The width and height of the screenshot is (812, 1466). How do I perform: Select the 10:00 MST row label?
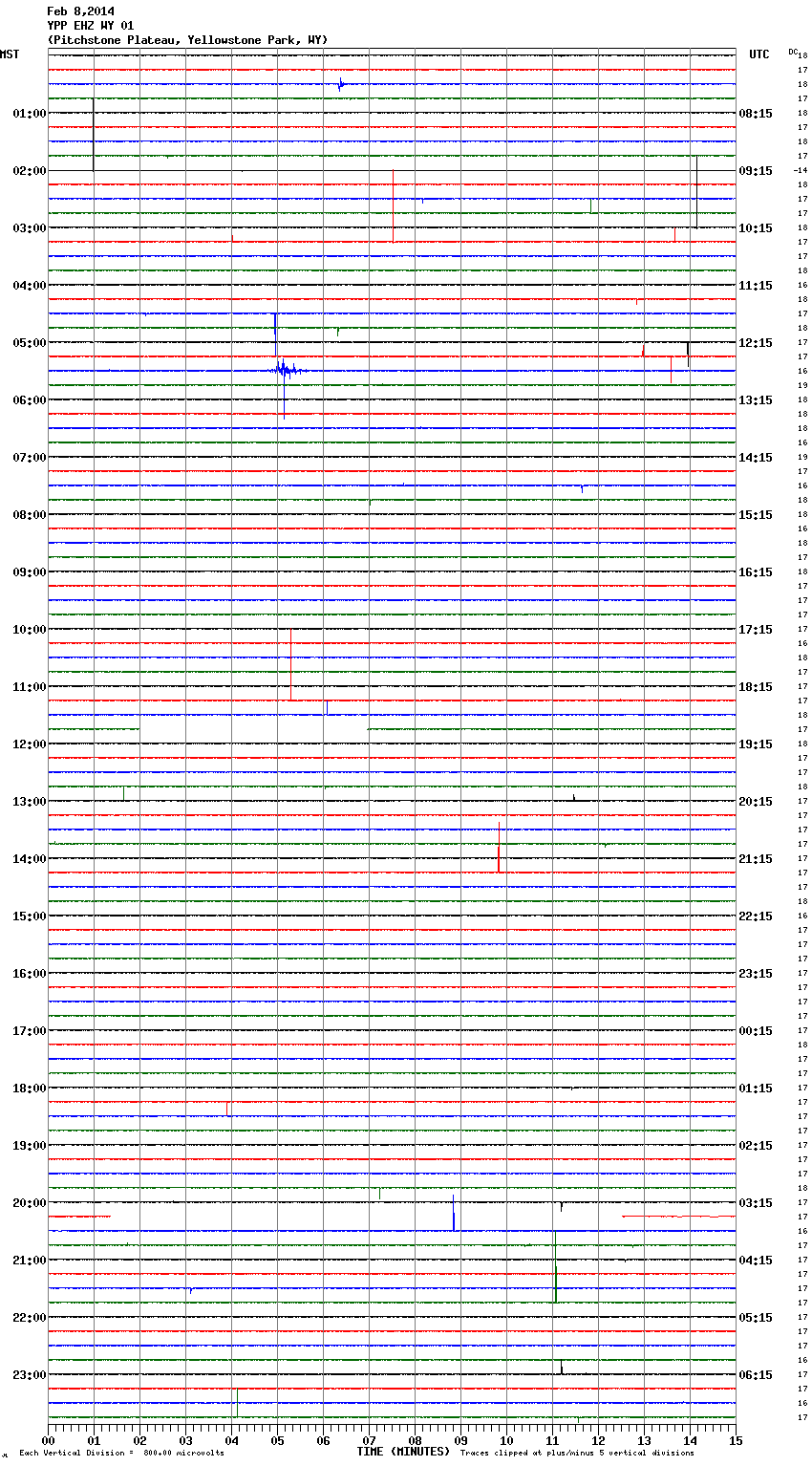coord(30,630)
